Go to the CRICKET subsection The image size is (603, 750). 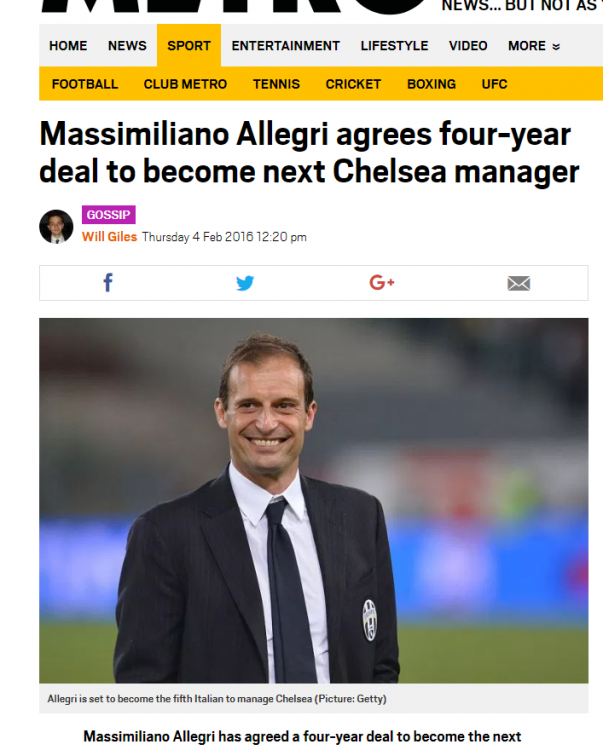click(353, 84)
